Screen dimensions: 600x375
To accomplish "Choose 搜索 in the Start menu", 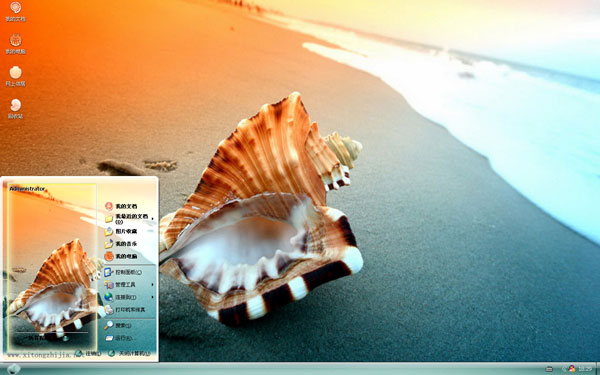I will pos(118,325).
